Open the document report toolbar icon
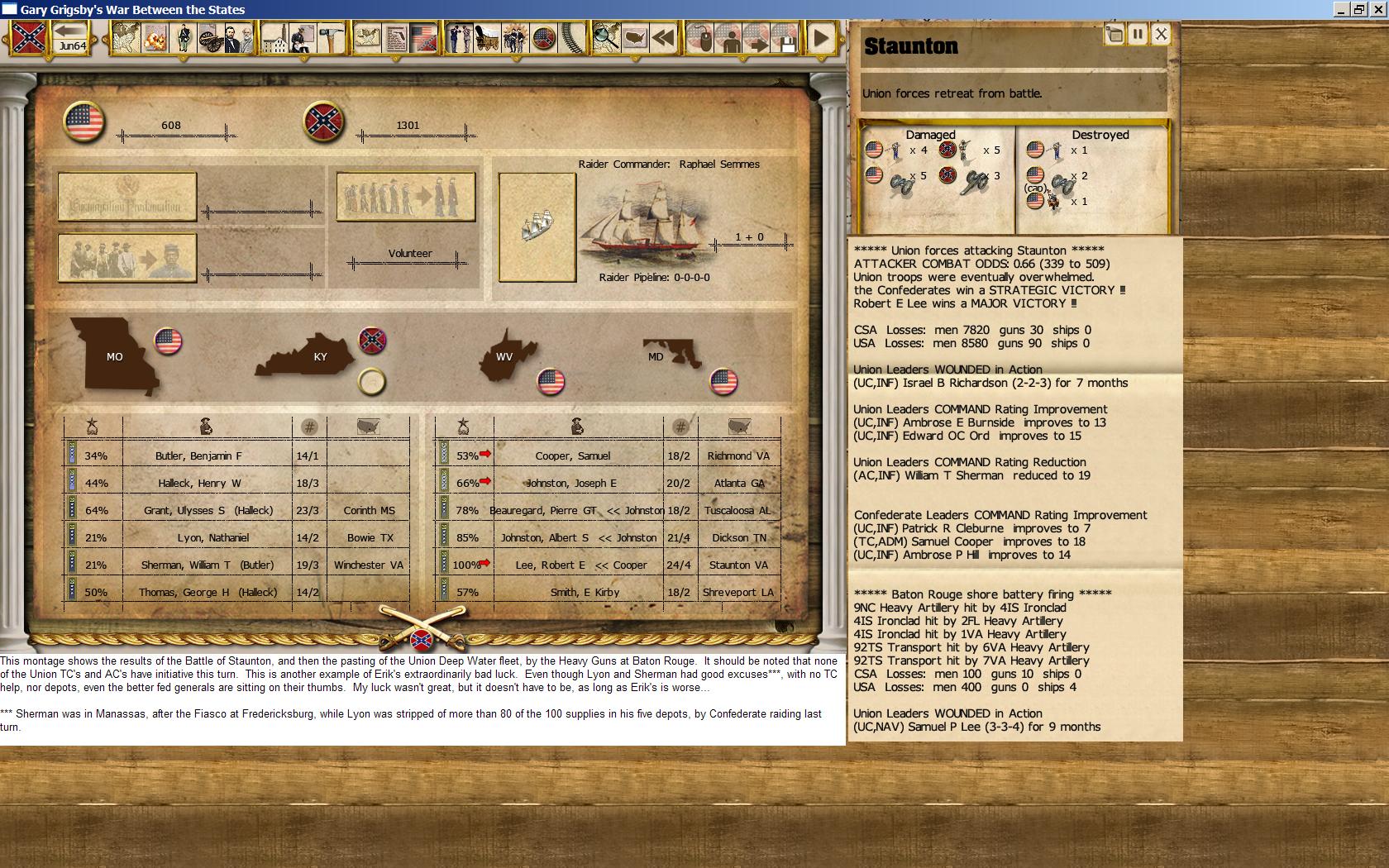The image size is (1389, 868). click(x=396, y=38)
